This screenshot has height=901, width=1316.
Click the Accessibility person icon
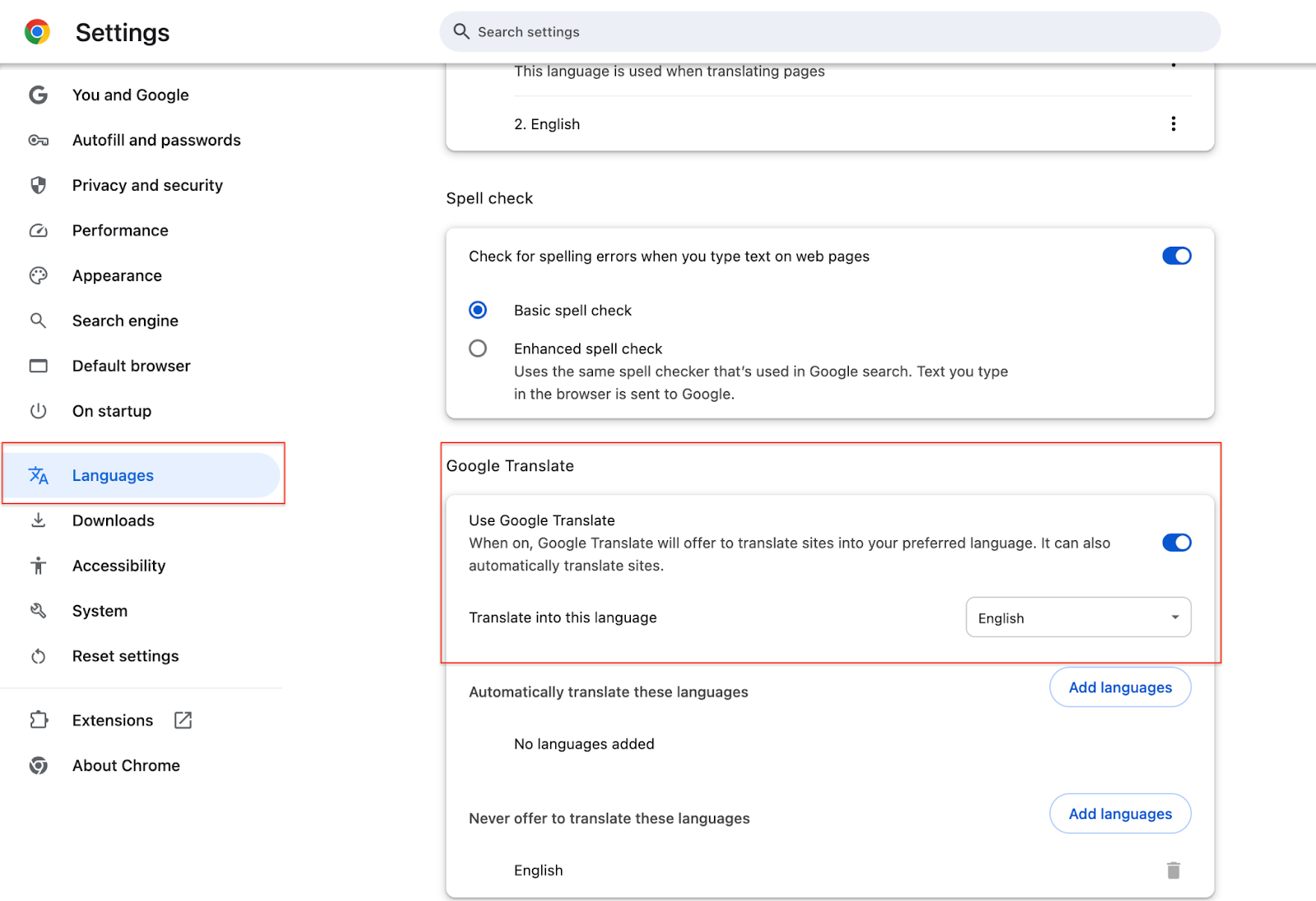38,566
